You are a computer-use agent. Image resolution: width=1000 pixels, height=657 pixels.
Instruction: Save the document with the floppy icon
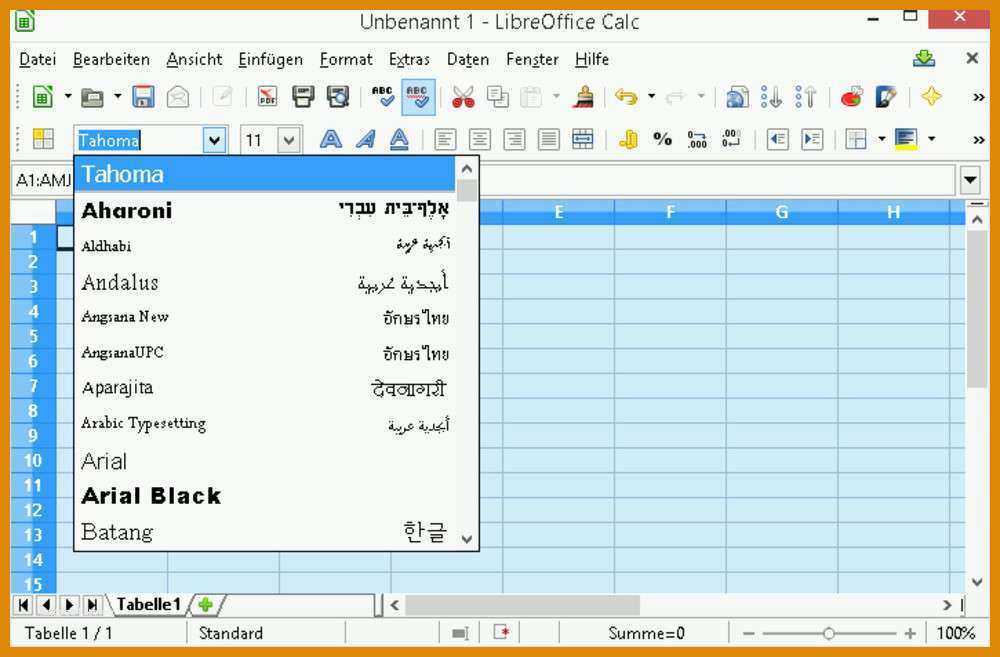tap(143, 97)
